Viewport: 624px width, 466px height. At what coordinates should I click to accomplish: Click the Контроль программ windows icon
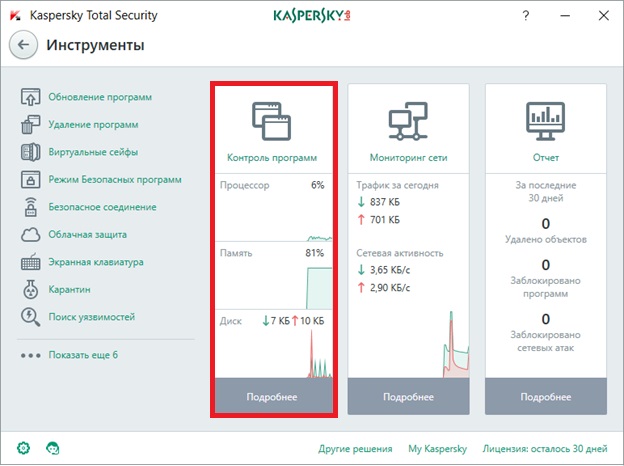(271, 121)
